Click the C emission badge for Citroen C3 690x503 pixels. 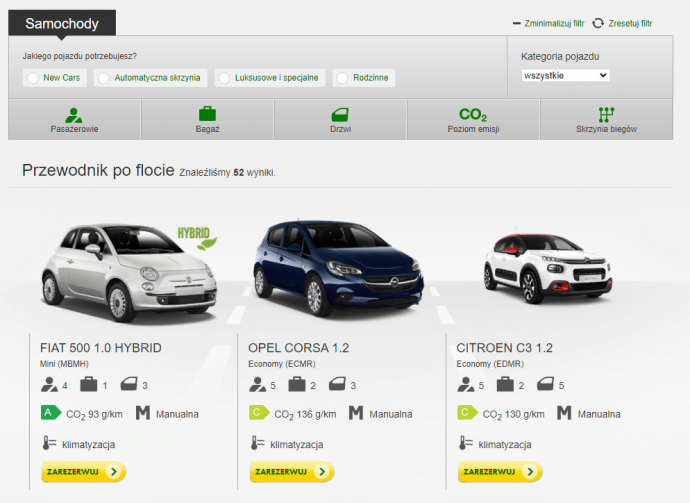click(x=467, y=413)
